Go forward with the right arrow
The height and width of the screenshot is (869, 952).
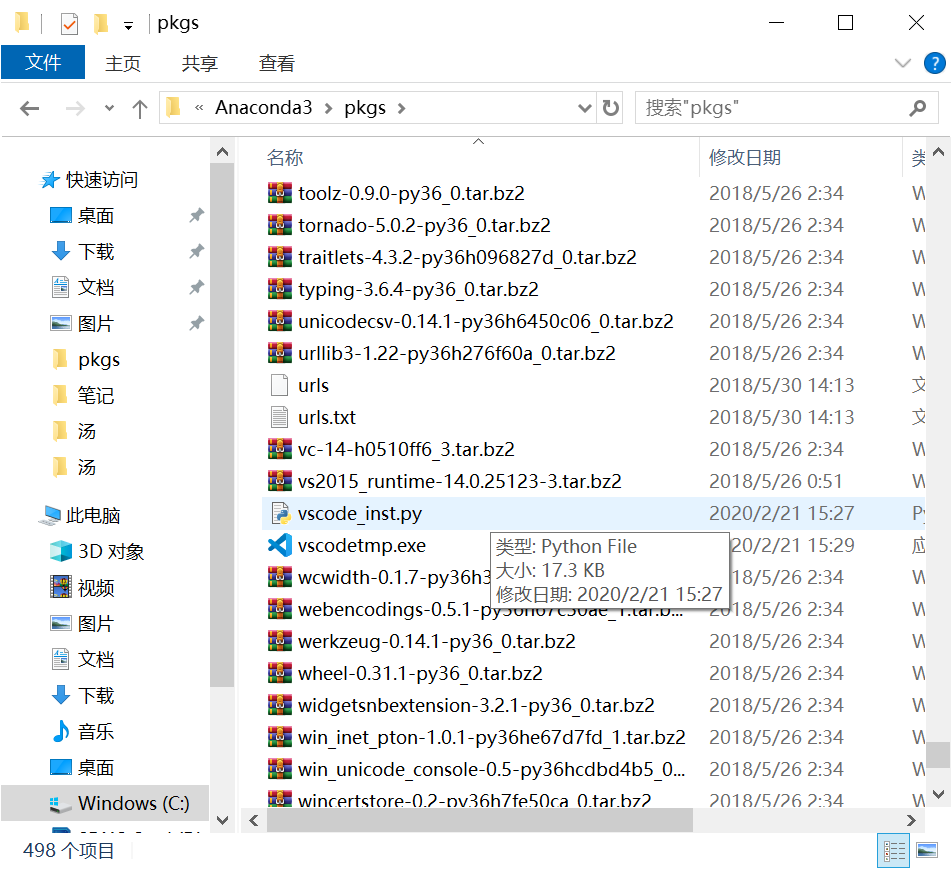tap(75, 109)
